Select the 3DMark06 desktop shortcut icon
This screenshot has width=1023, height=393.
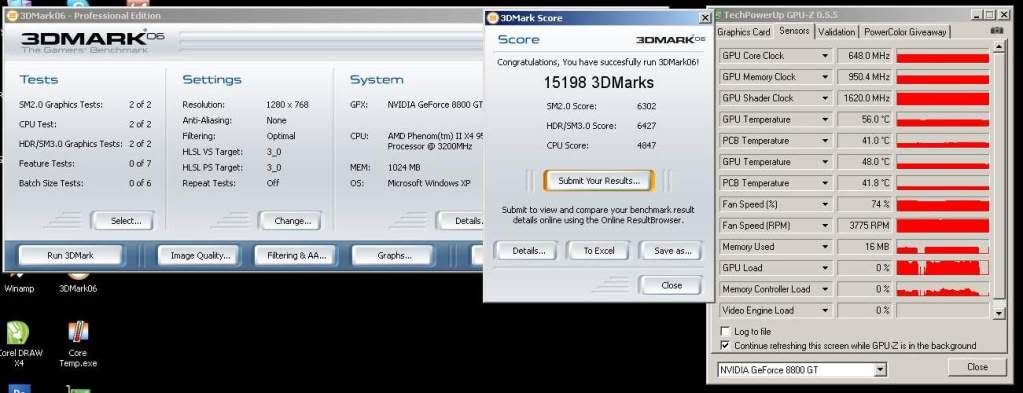(x=78, y=282)
